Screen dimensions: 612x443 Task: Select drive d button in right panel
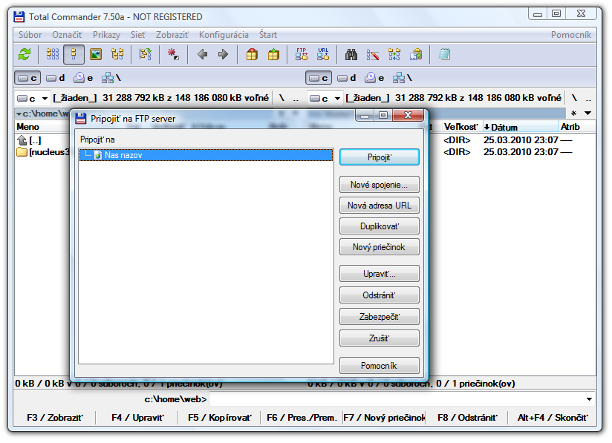coord(346,78)
